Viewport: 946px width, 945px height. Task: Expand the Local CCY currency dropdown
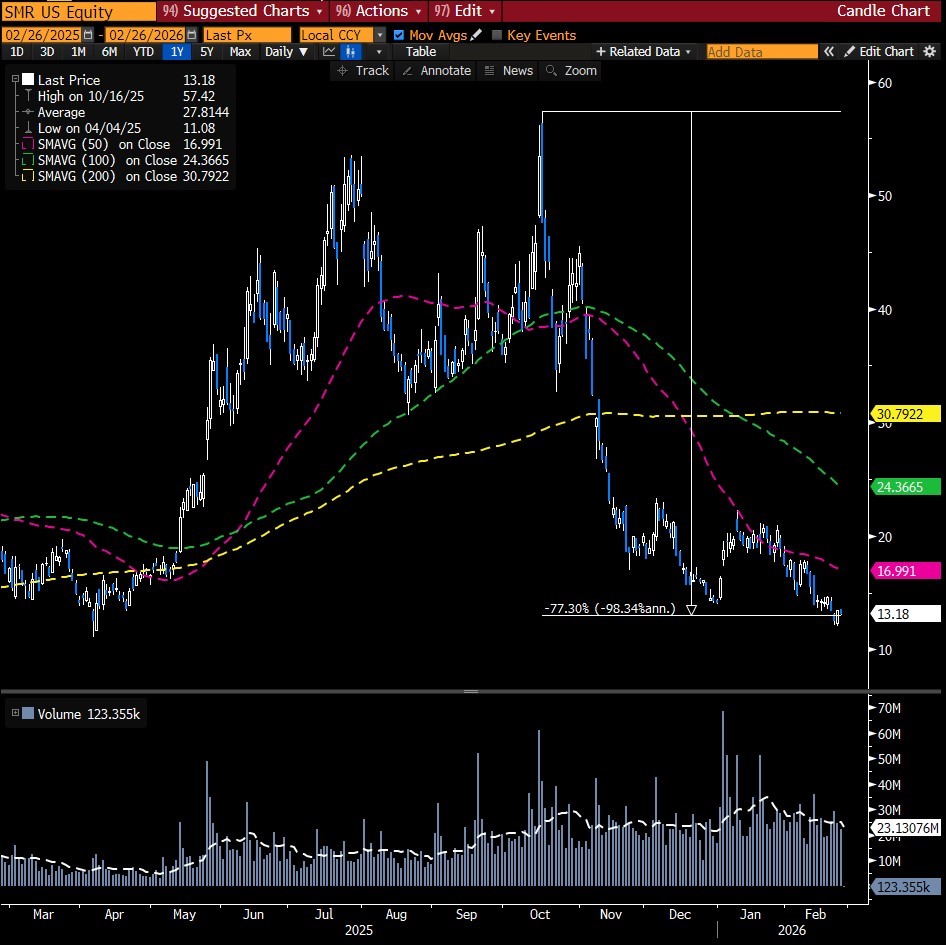(x=379, y=35)
